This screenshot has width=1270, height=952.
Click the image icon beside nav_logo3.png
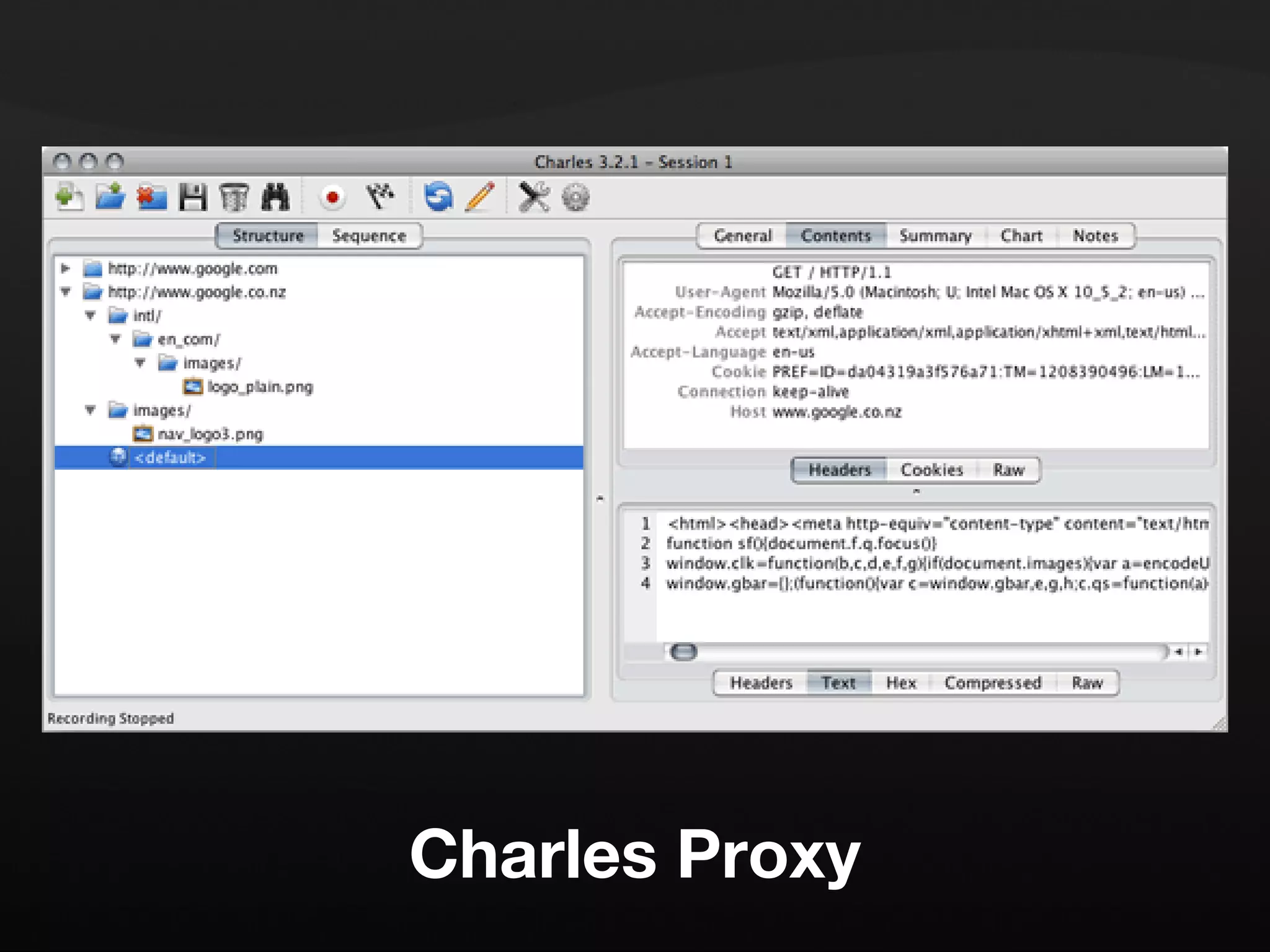[143, 434]
